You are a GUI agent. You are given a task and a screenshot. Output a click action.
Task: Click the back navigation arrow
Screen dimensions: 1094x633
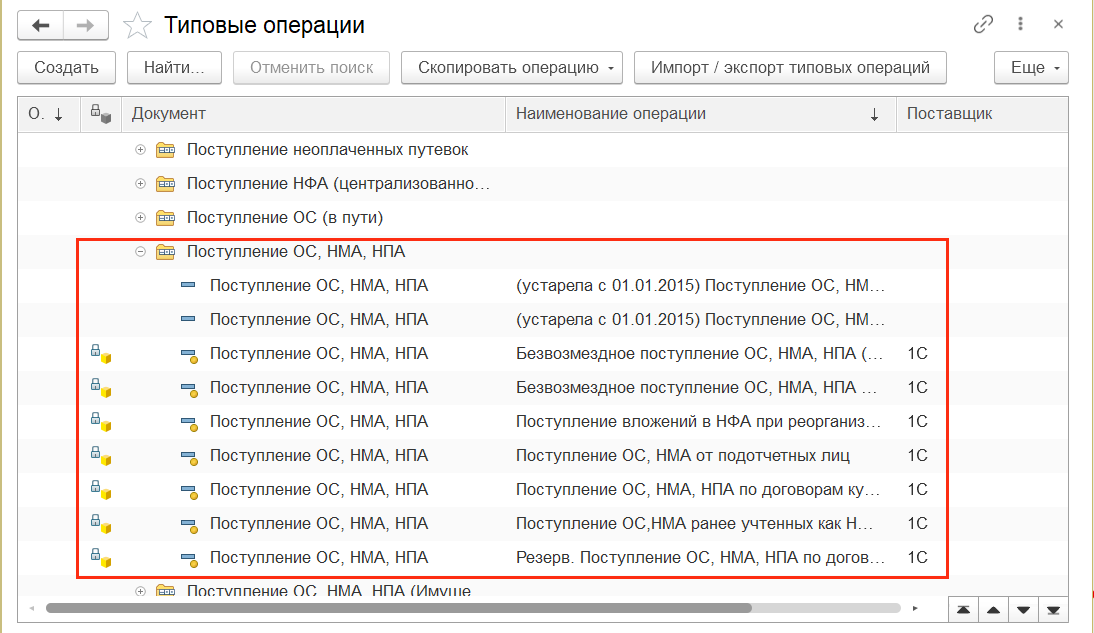pyautogui.click(x=40, y=25)
